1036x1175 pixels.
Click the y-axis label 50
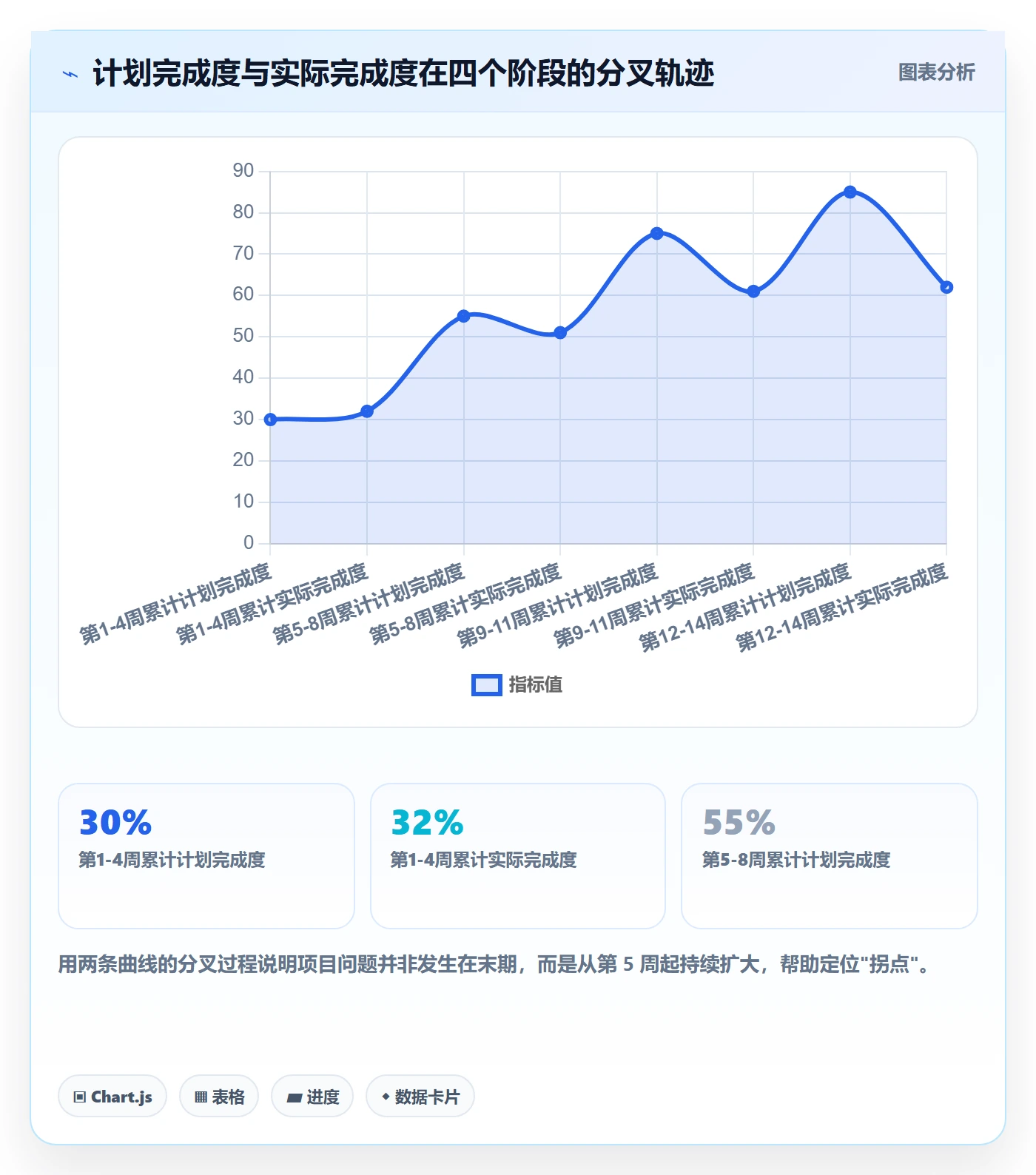[243, 336]
